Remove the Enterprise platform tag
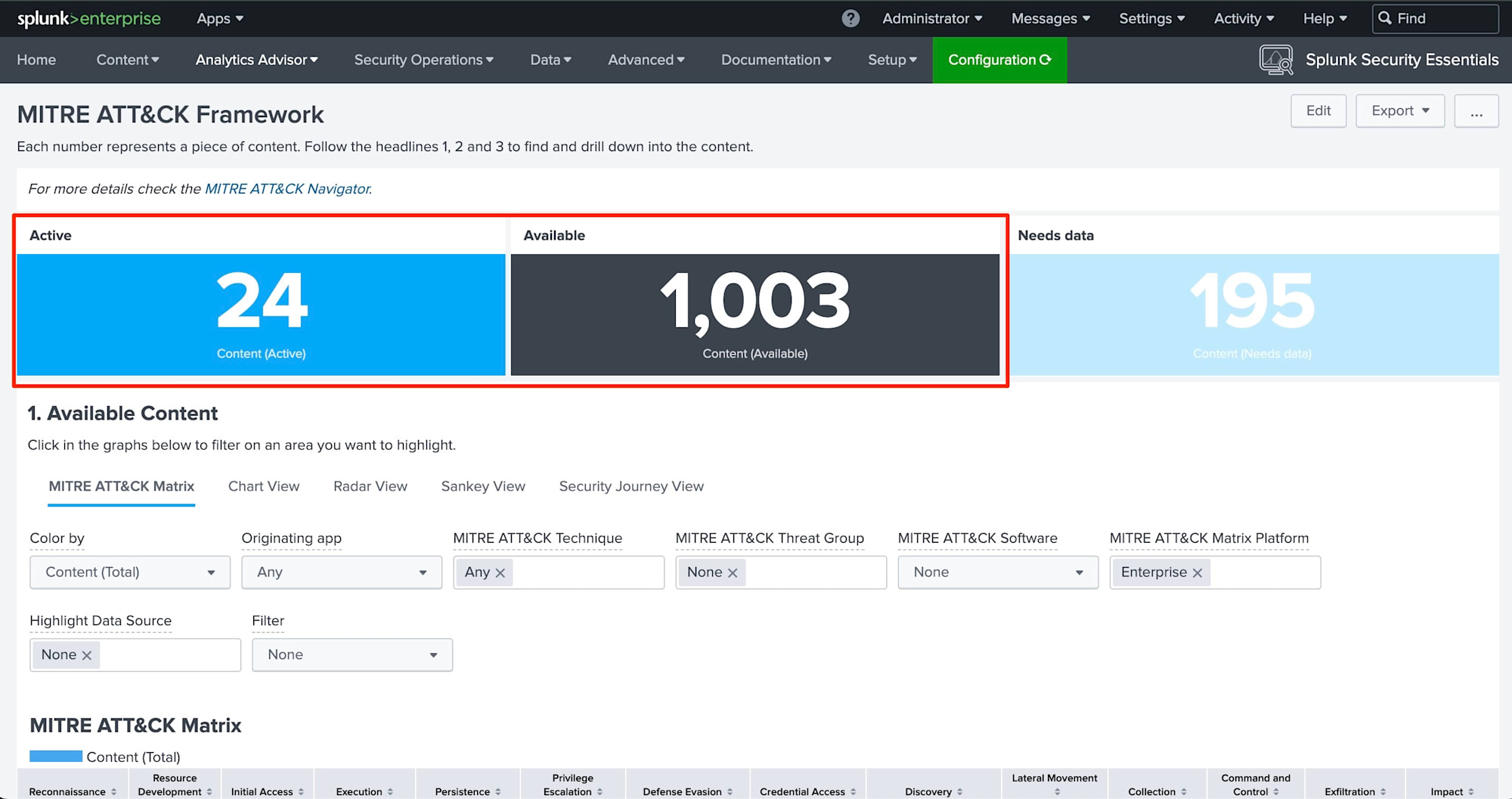1512x799 pixels. tap(1198, 573)
